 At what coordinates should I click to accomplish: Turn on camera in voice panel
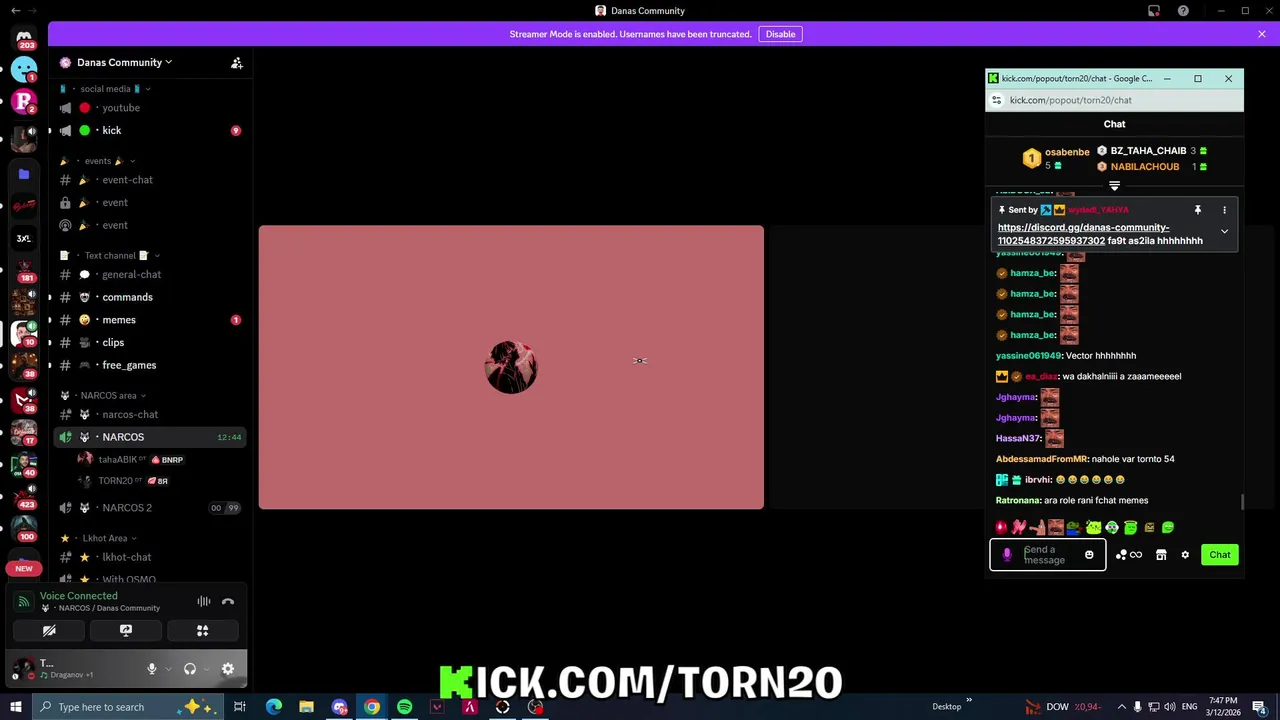point(49,631)
